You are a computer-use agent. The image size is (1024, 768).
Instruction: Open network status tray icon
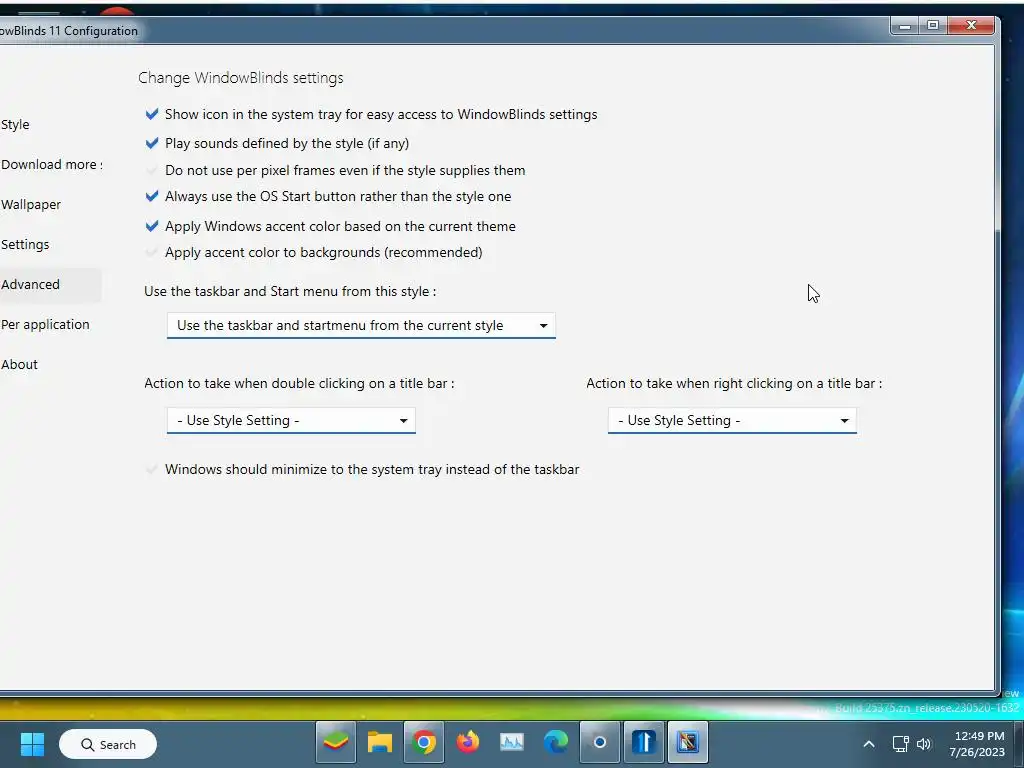pos(901,744)
